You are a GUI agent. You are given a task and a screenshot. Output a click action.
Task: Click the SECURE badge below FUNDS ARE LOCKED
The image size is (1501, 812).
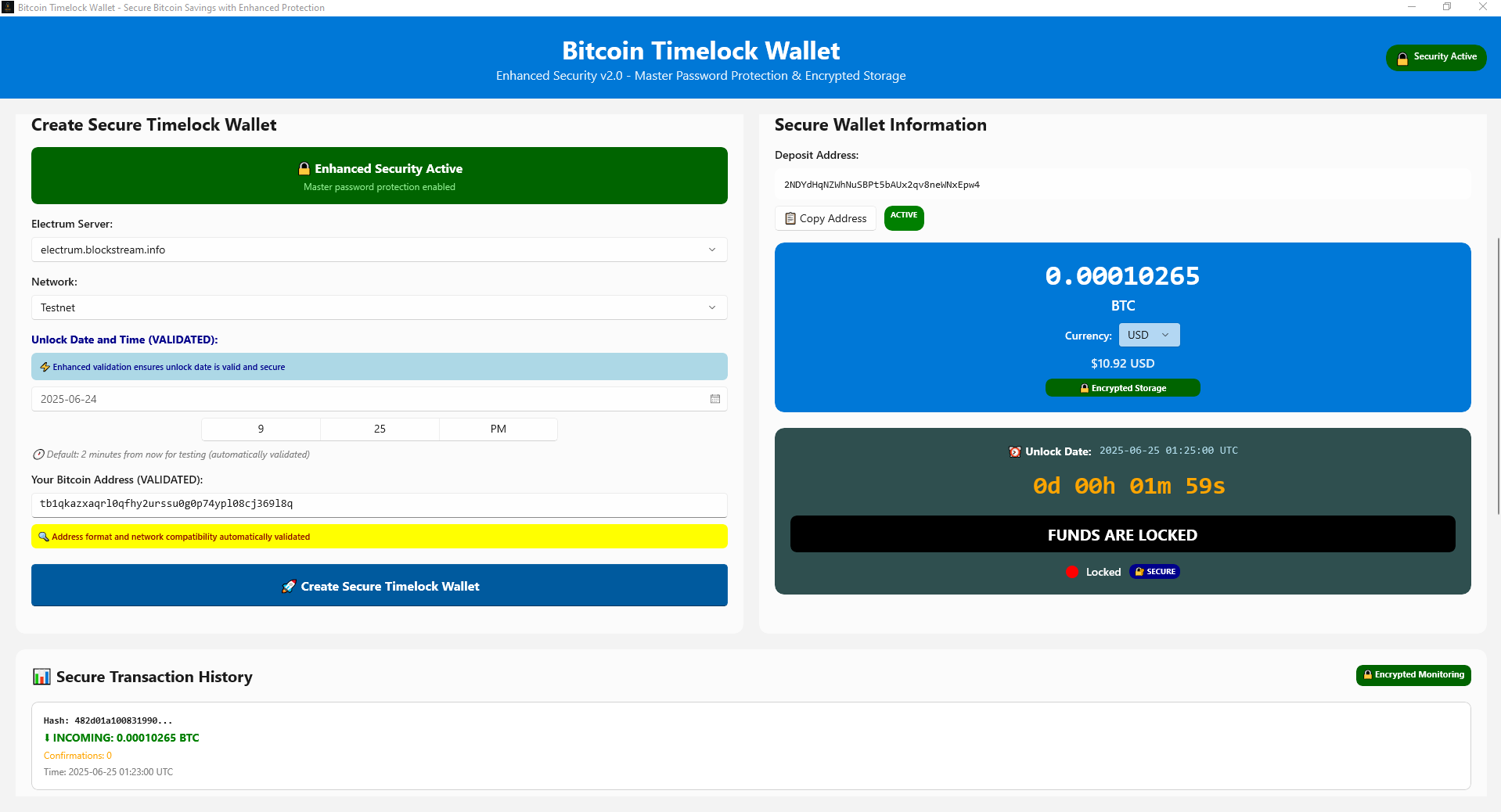1154,572
